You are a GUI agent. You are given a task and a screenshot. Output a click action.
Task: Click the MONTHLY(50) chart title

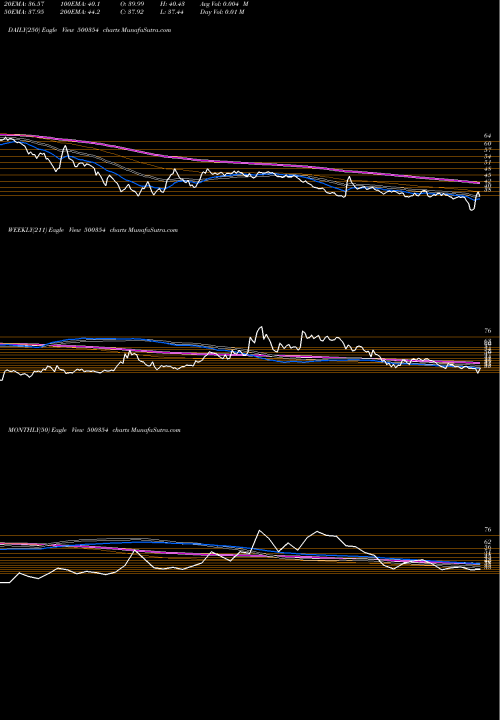click(x=94, y=430)
